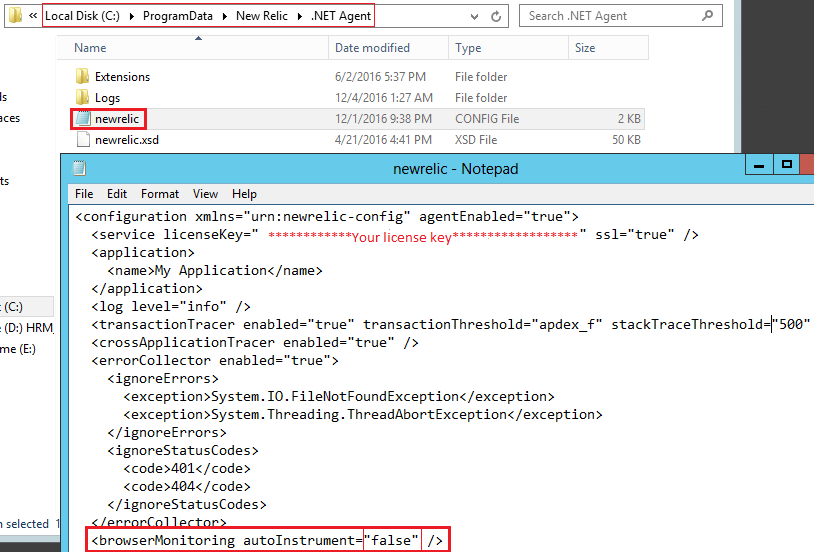817x552 pixels.
Task: Click the <errorCollector enabled="true"> line
Action: [x=215, y=361]
